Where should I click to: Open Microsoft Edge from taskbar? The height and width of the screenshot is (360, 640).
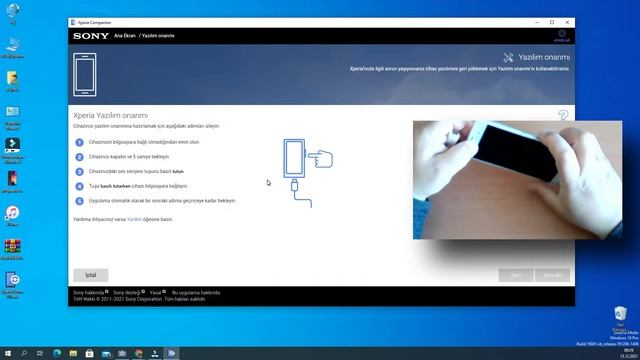point(57,353)
